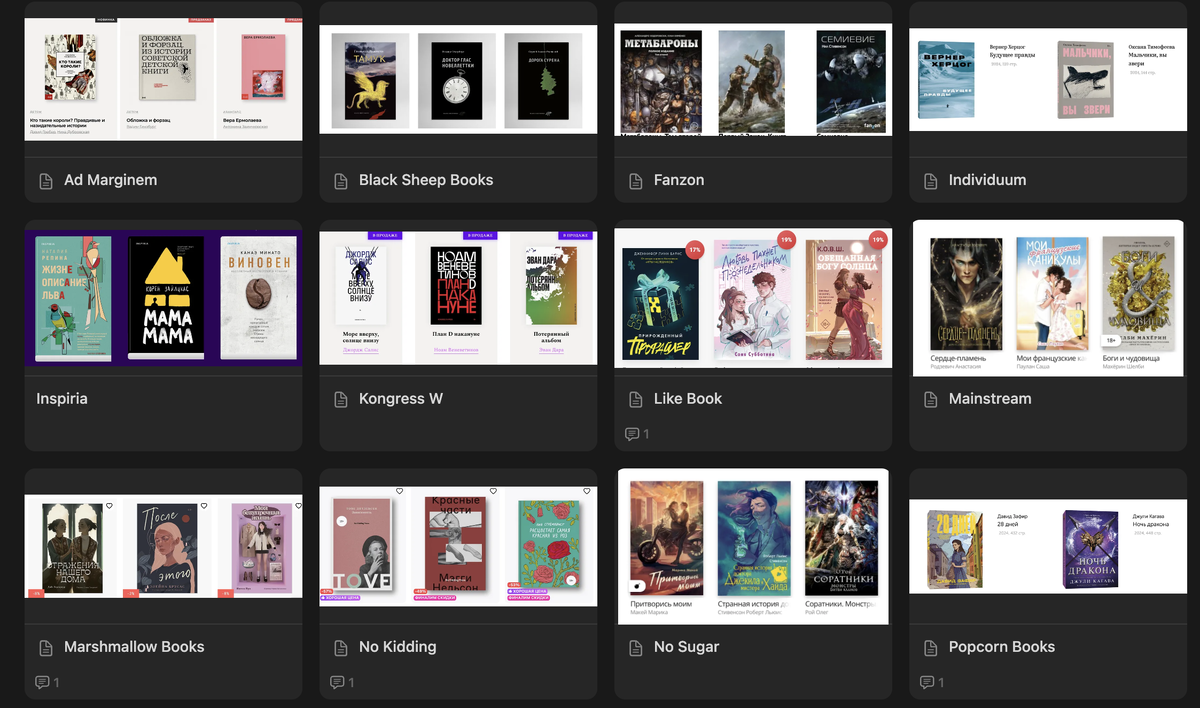Screen dimensions: 1200x708
Task: Open the Individuum page title
Action: [x=987, y=180]
